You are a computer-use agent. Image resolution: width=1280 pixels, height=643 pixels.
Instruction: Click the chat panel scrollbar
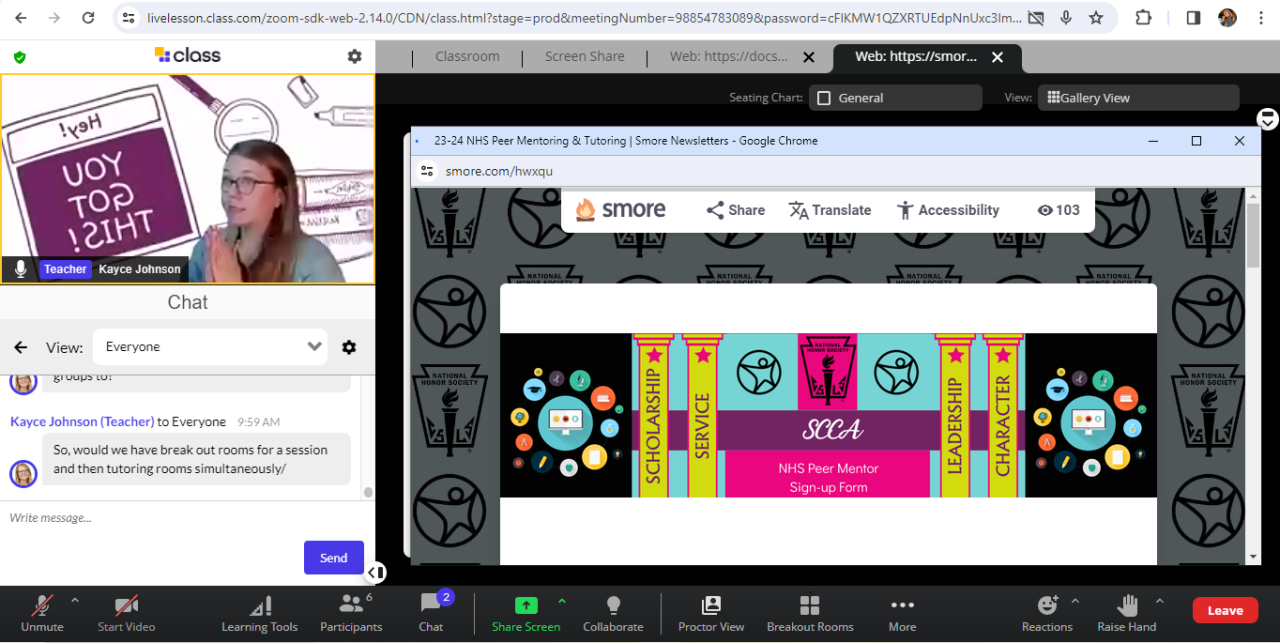(368, 491)
